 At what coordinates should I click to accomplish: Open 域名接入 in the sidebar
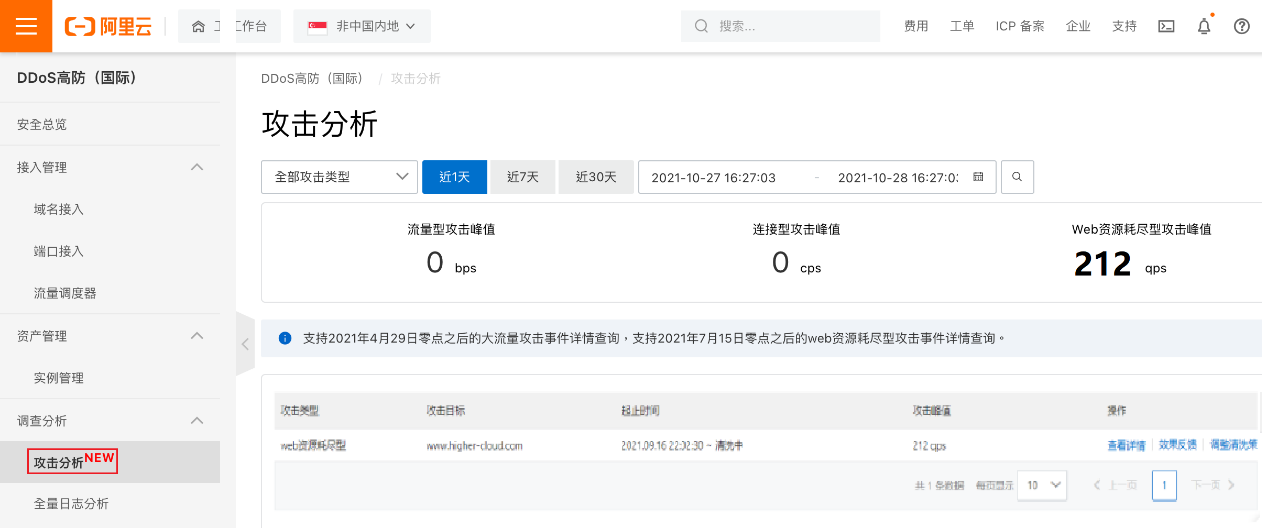[58, 209]
